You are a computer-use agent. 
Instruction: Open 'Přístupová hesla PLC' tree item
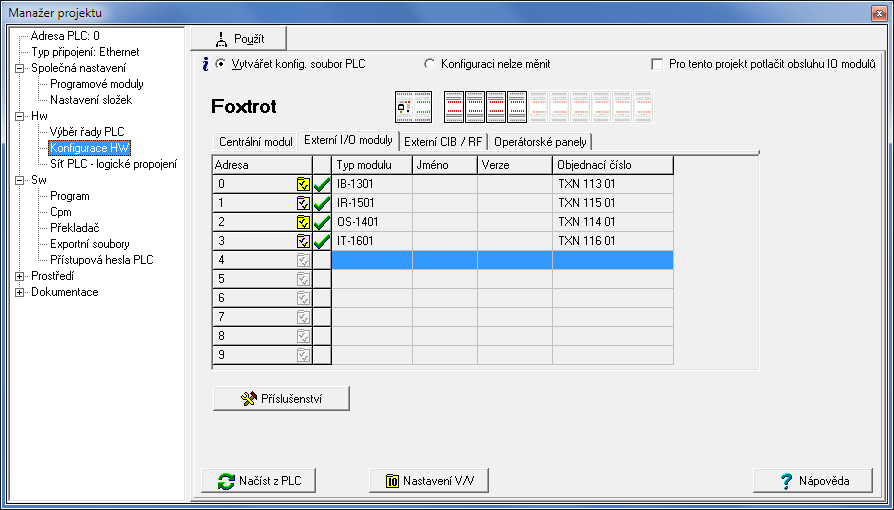[101, 260]
